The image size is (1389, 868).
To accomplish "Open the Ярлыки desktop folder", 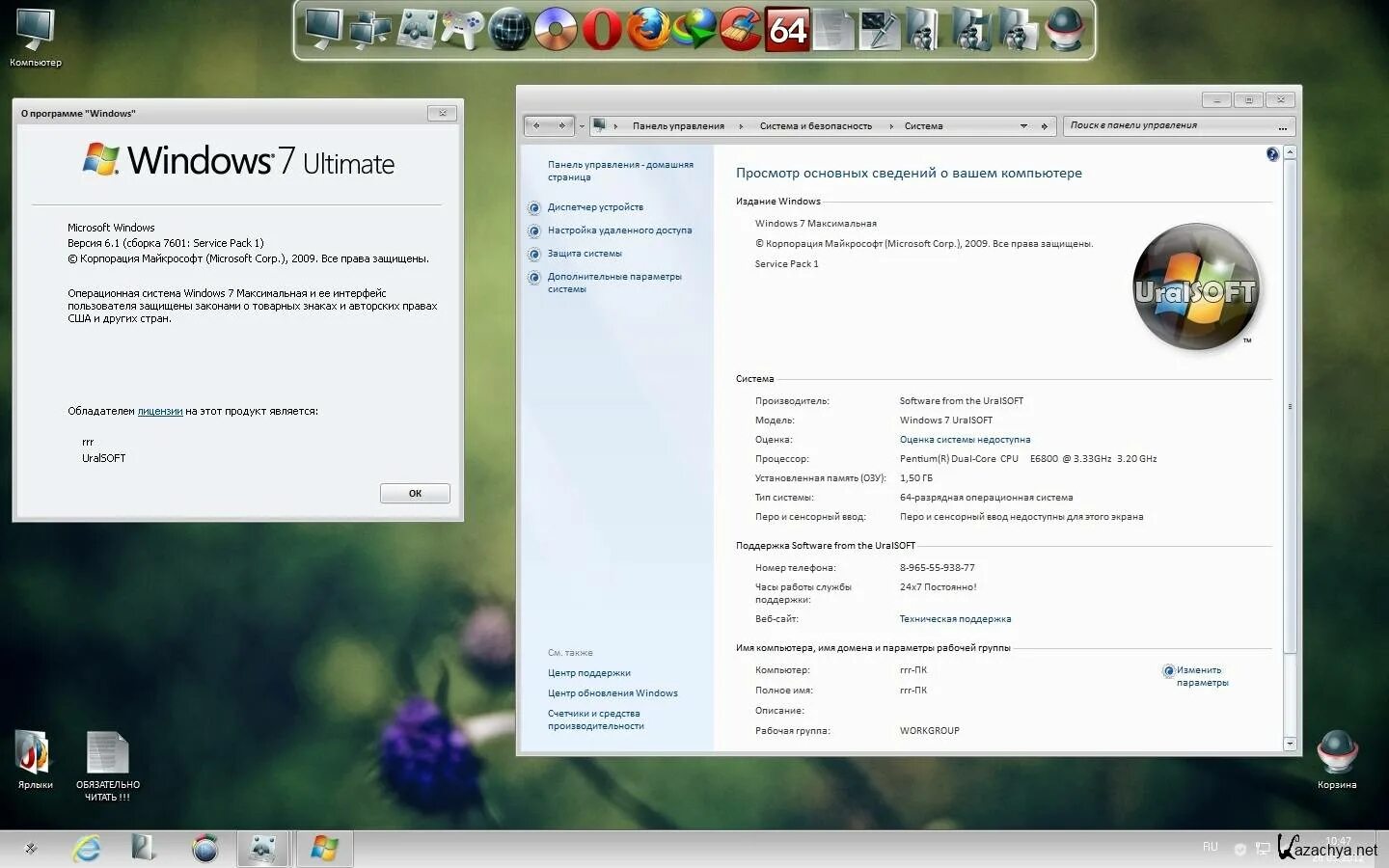I will click(35, 760).
